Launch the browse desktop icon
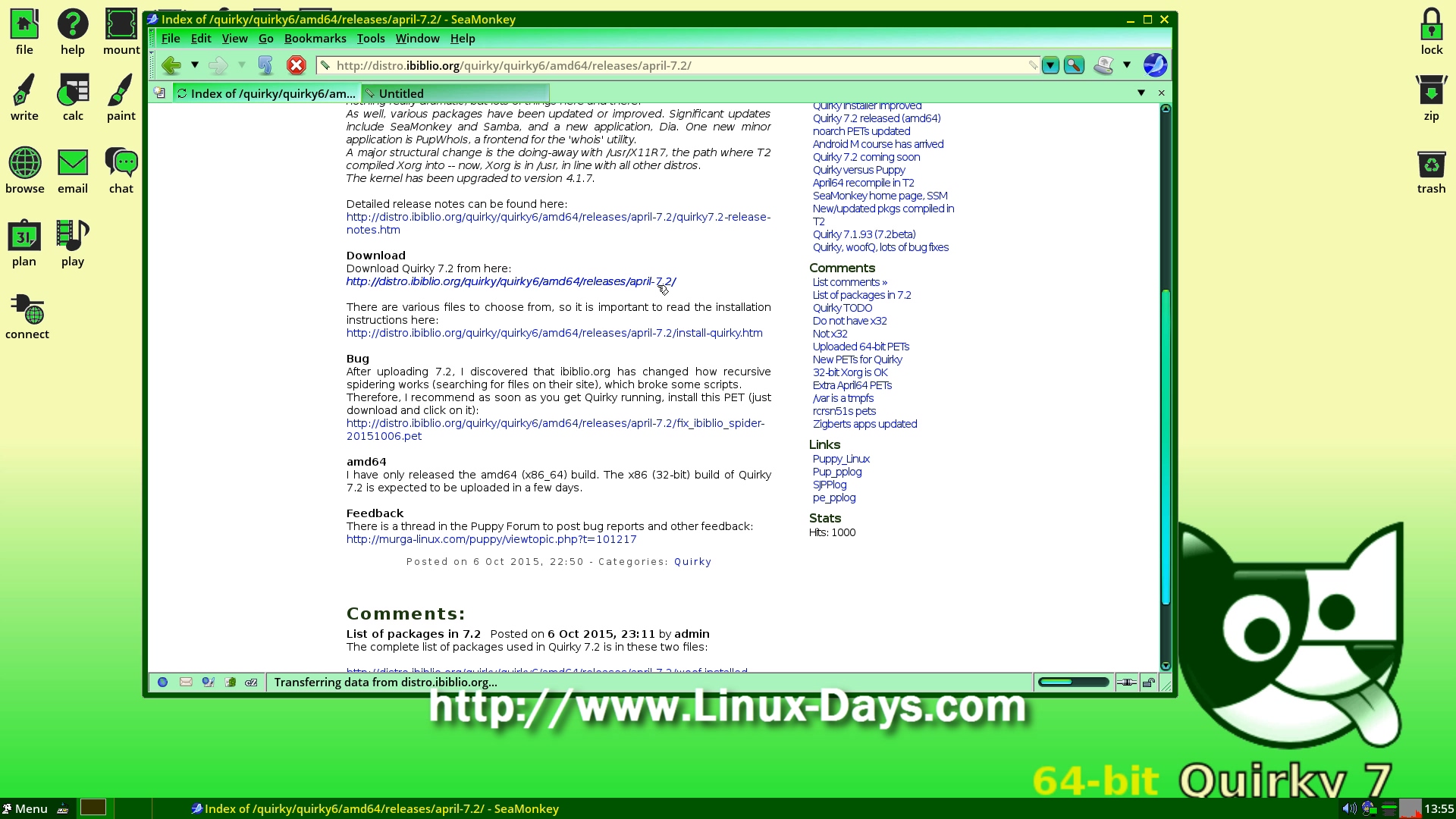This screenshot has height=819, width=1456. (x=24, y=170)
